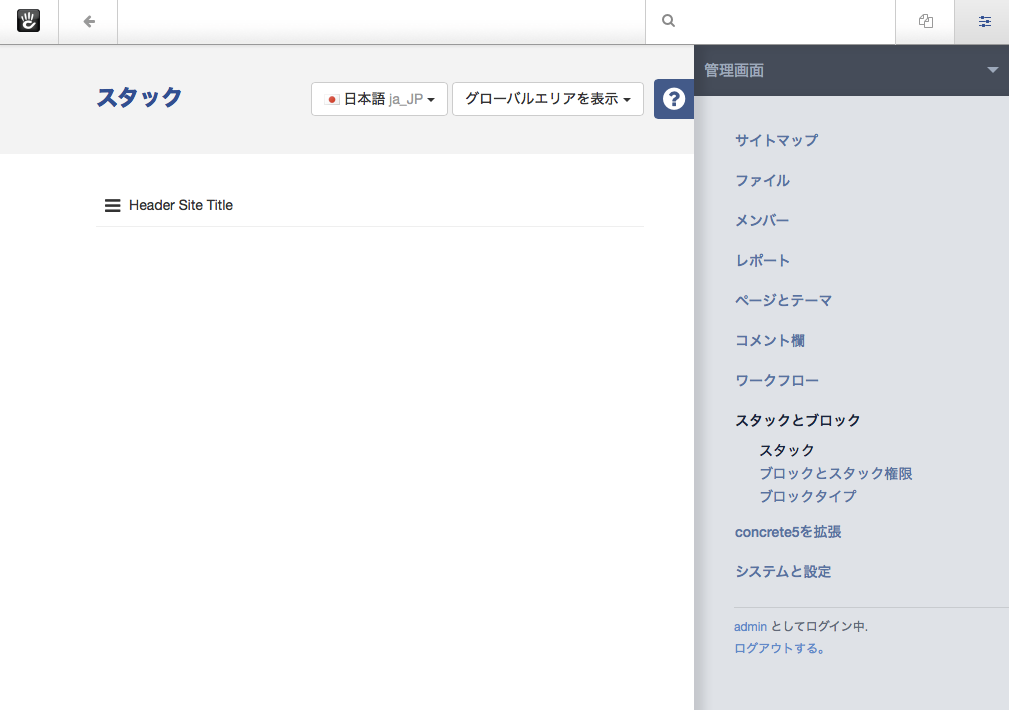Click the concrete5 hand logo icon

pos(28,21)
